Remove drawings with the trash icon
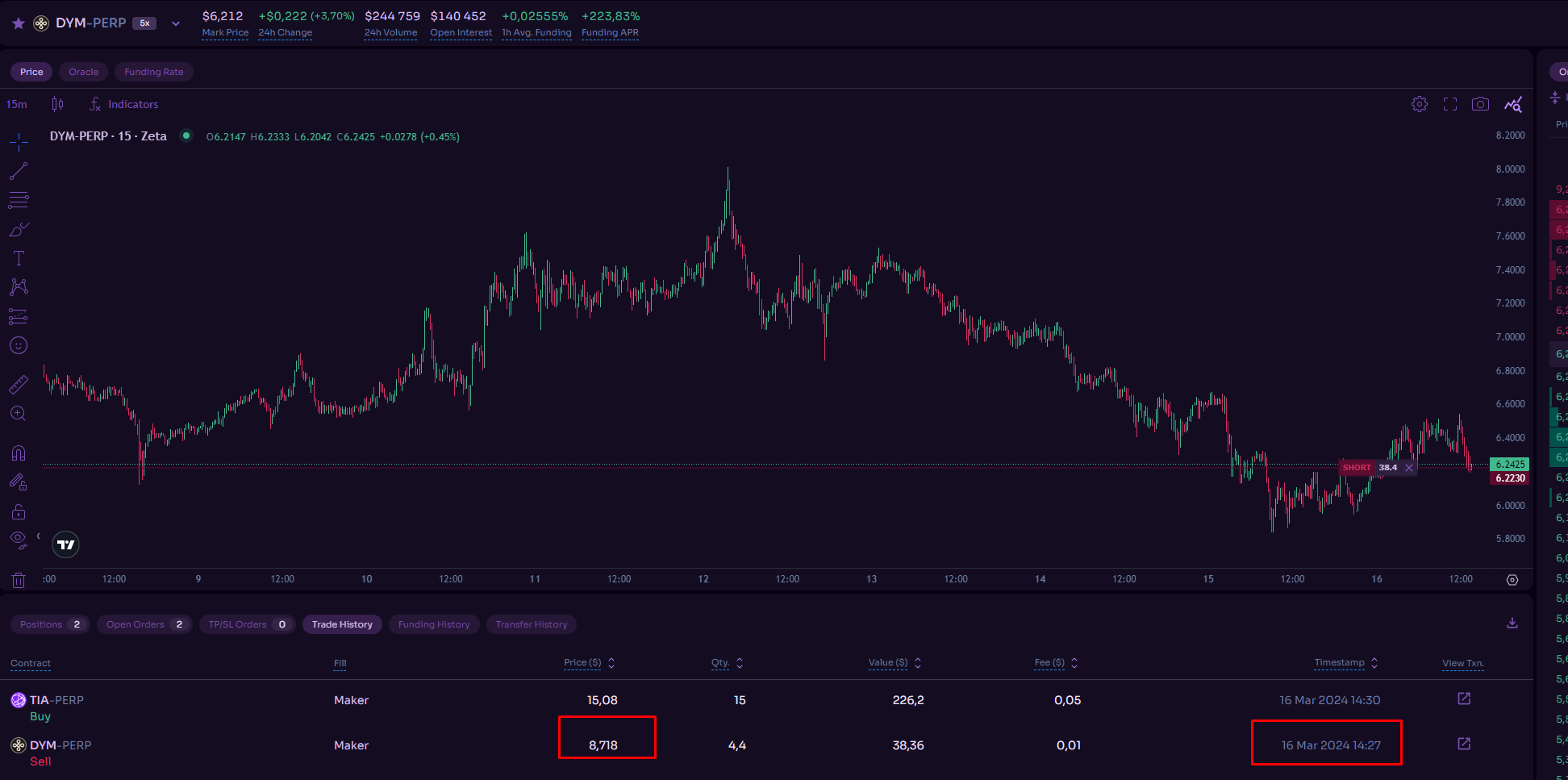The image size is (1568, 780). pos(19,580)
